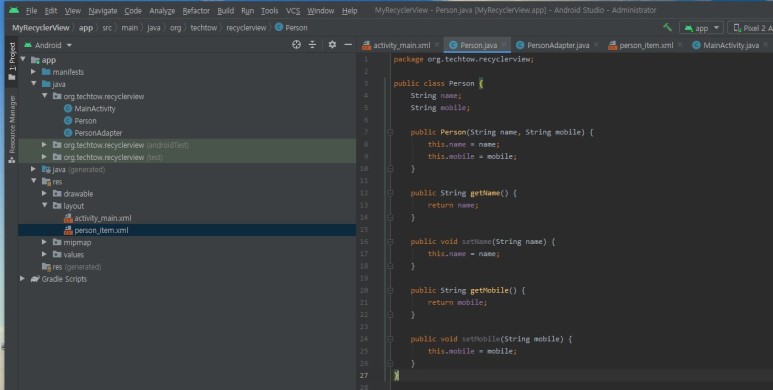The height and width of the screenshot is (390, 773).
Task: Open the View menu
Action: (x=72, y=10)
